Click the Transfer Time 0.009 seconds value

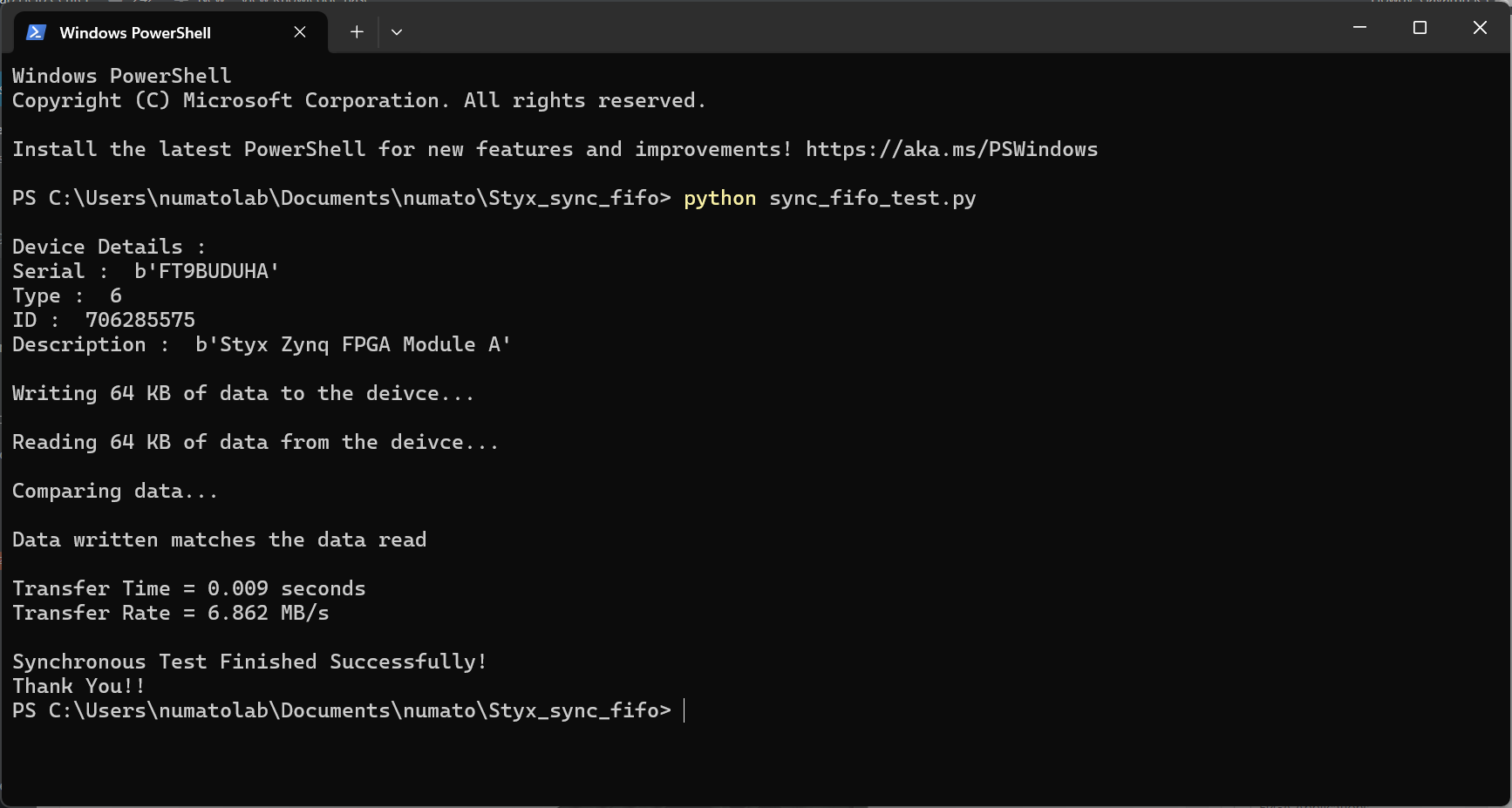tap(286, 589)
